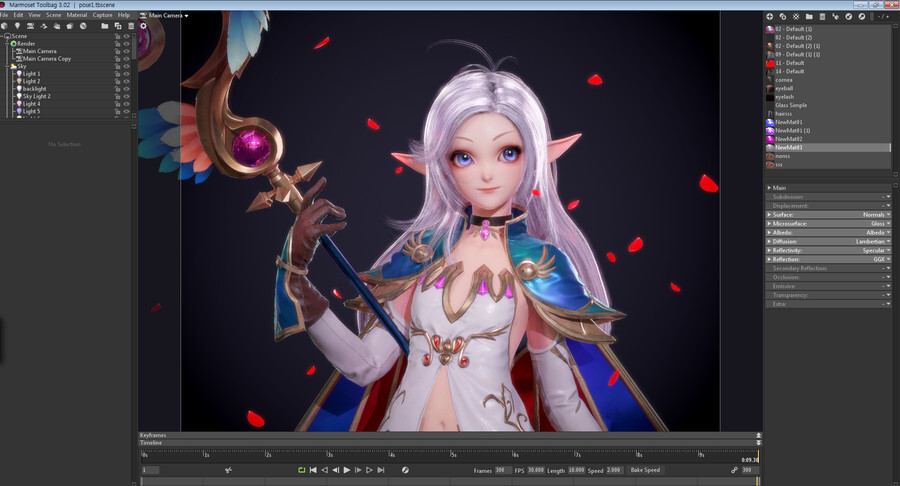Image resolution: width=900 pixels, height=486 pixels.
Task: Duplicate the selected material icon
Action: (783, 17)
